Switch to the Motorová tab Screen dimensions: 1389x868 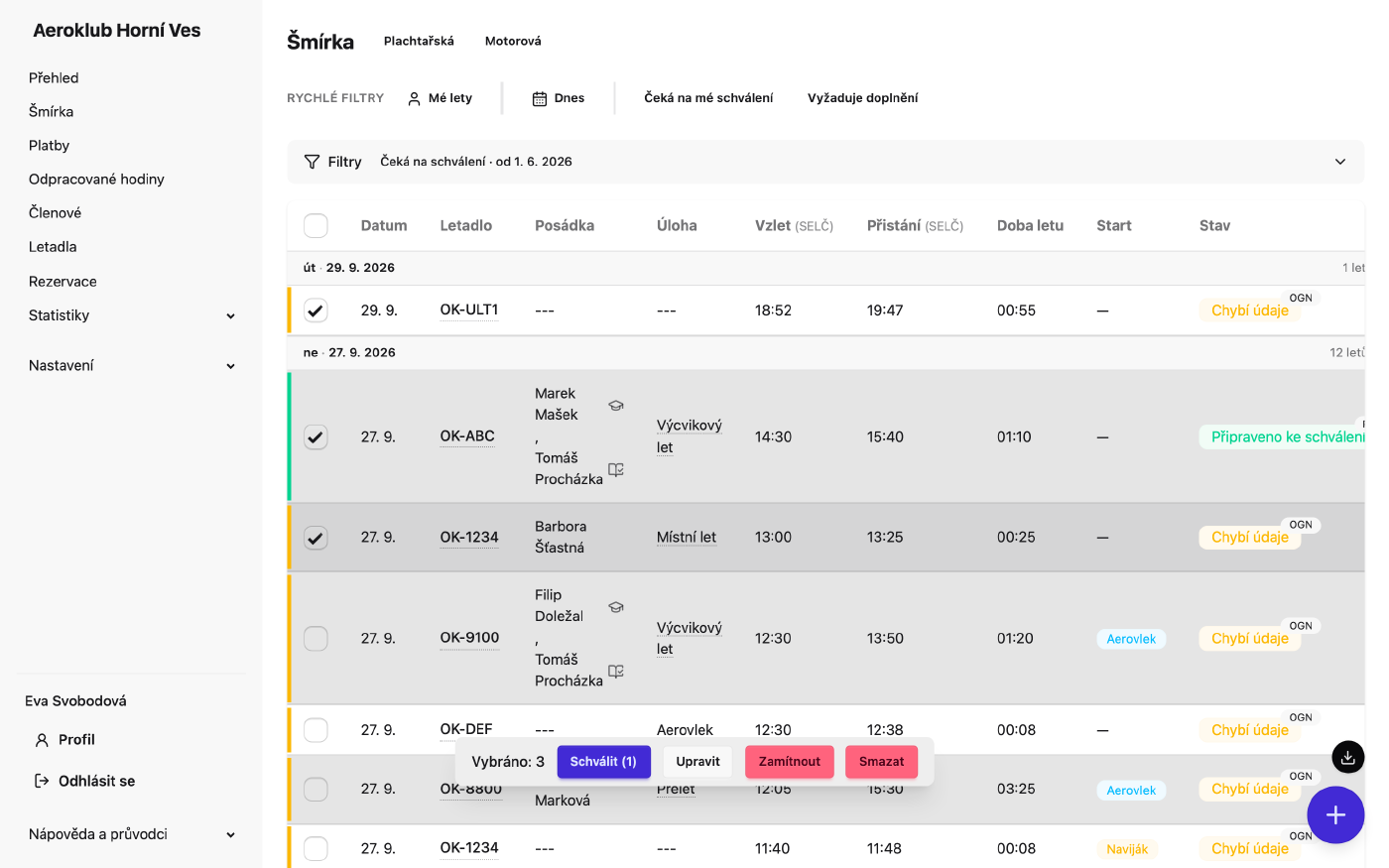[513, 41]
